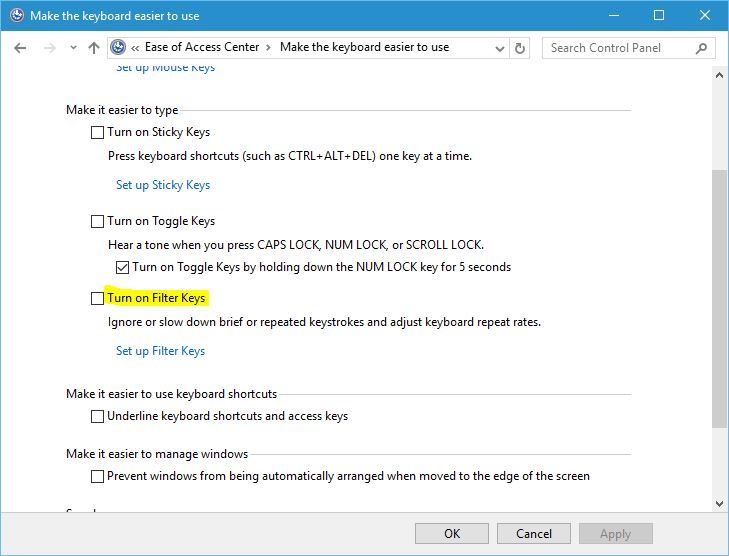Click the Cancel button
This screenshot has height=556, width=729.
coord(533,533)
